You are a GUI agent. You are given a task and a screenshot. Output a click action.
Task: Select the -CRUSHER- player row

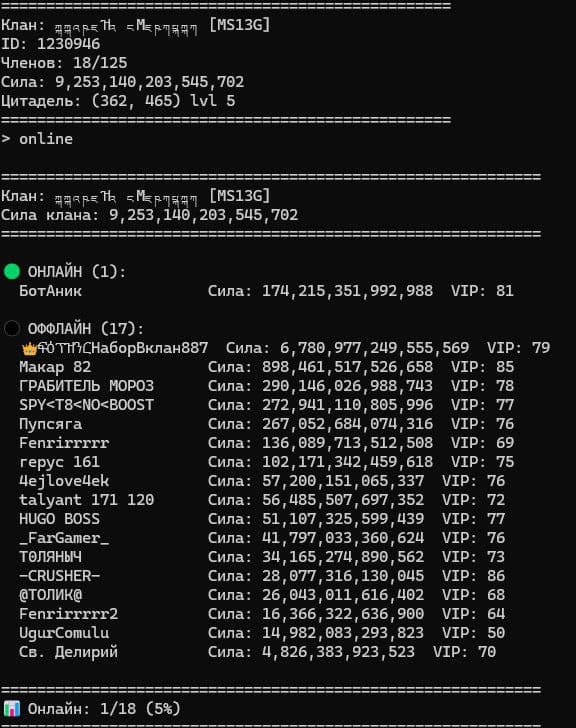tap(262, 576)
